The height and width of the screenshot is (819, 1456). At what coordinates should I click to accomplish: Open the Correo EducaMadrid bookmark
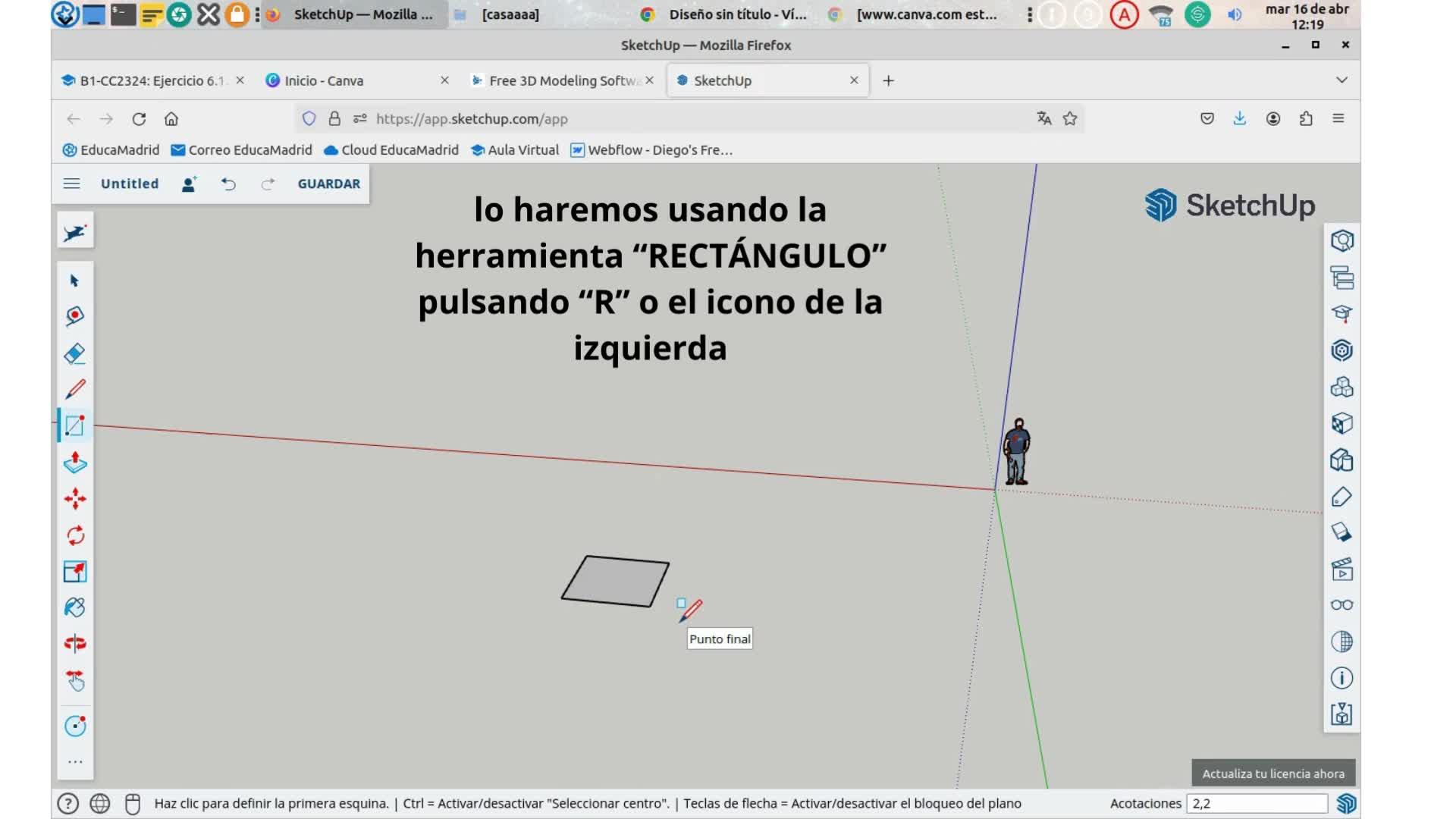pos(242,150)
